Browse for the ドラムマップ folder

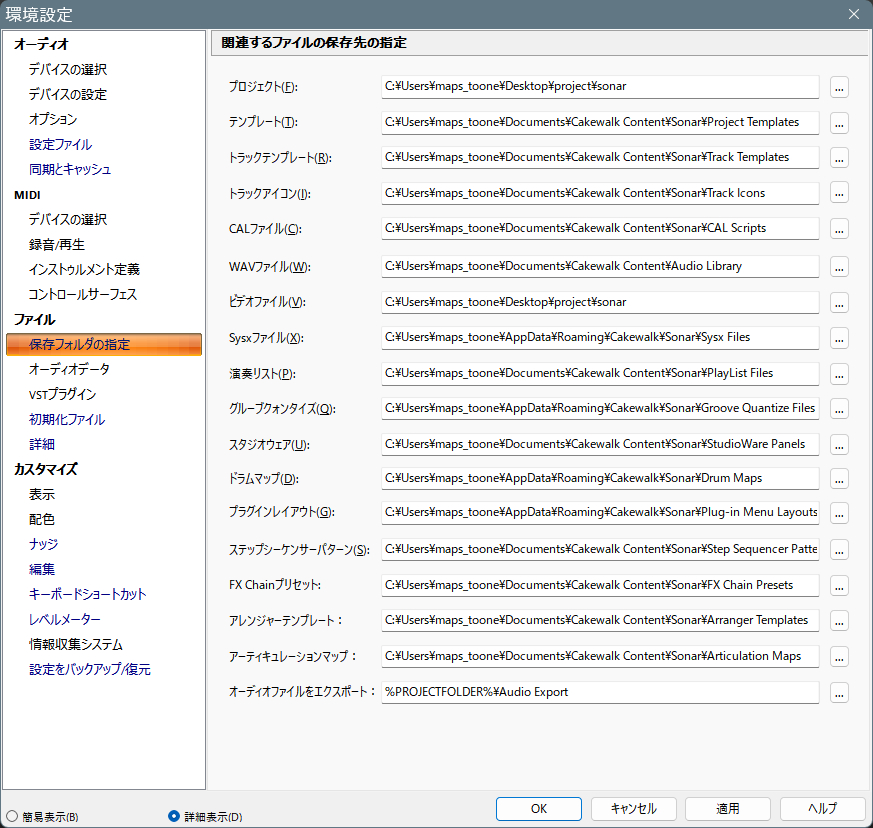[839, 479]
